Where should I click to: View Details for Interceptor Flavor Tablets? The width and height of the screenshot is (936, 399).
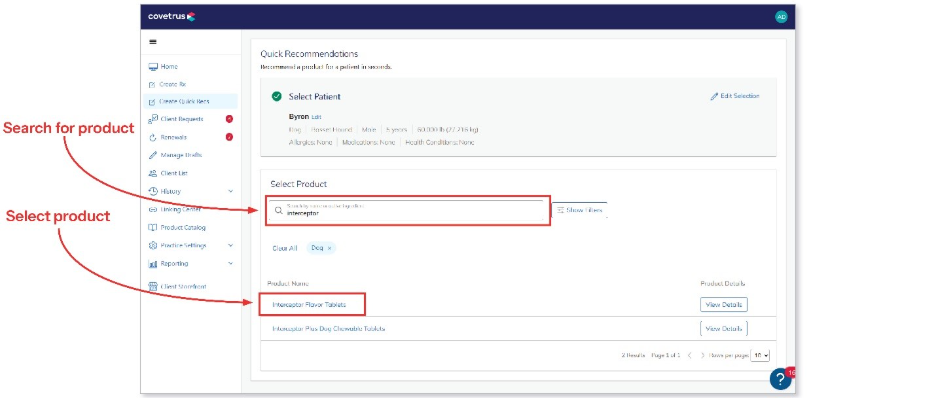(x=723, y=305)
